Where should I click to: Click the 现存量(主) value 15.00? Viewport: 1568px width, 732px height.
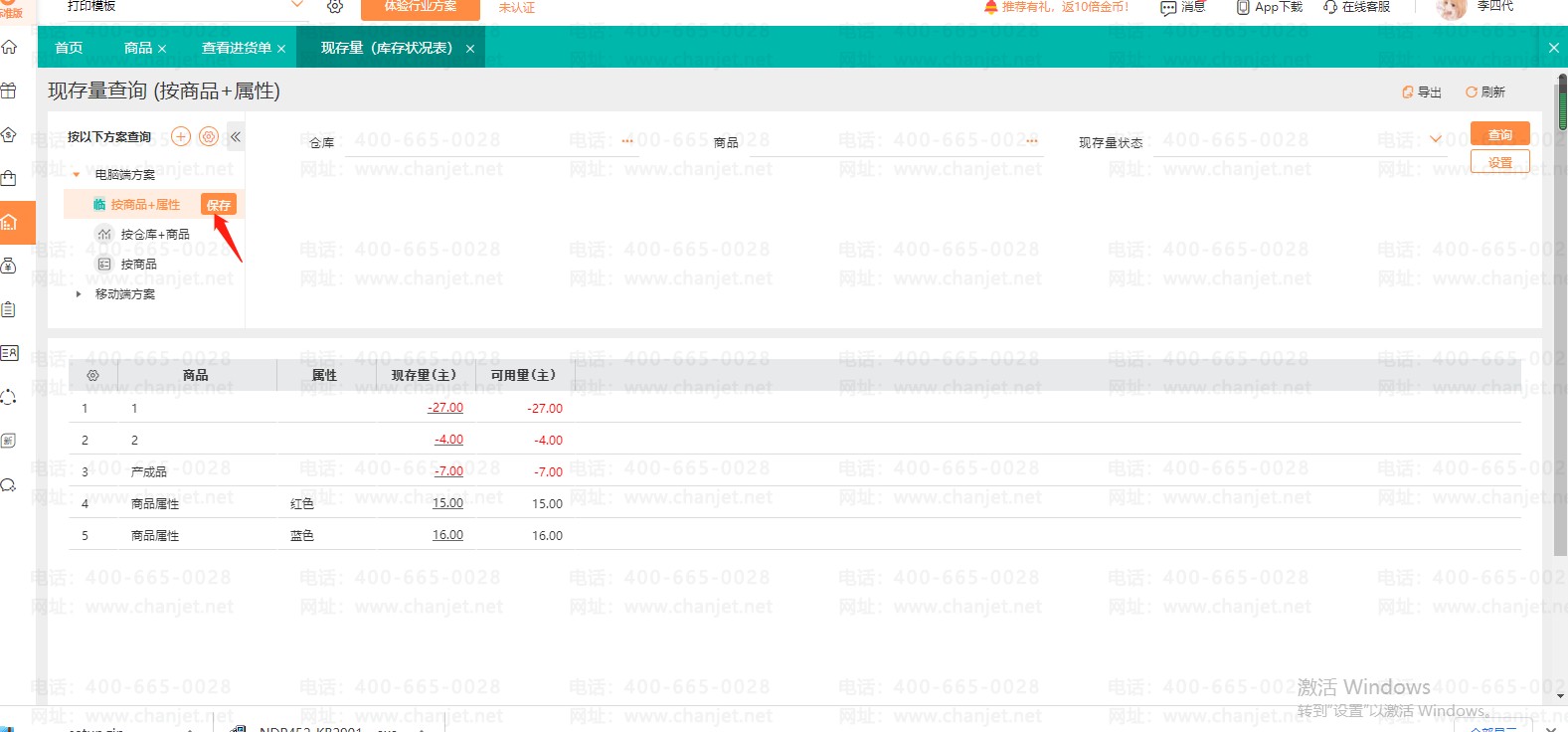point(447,503)
